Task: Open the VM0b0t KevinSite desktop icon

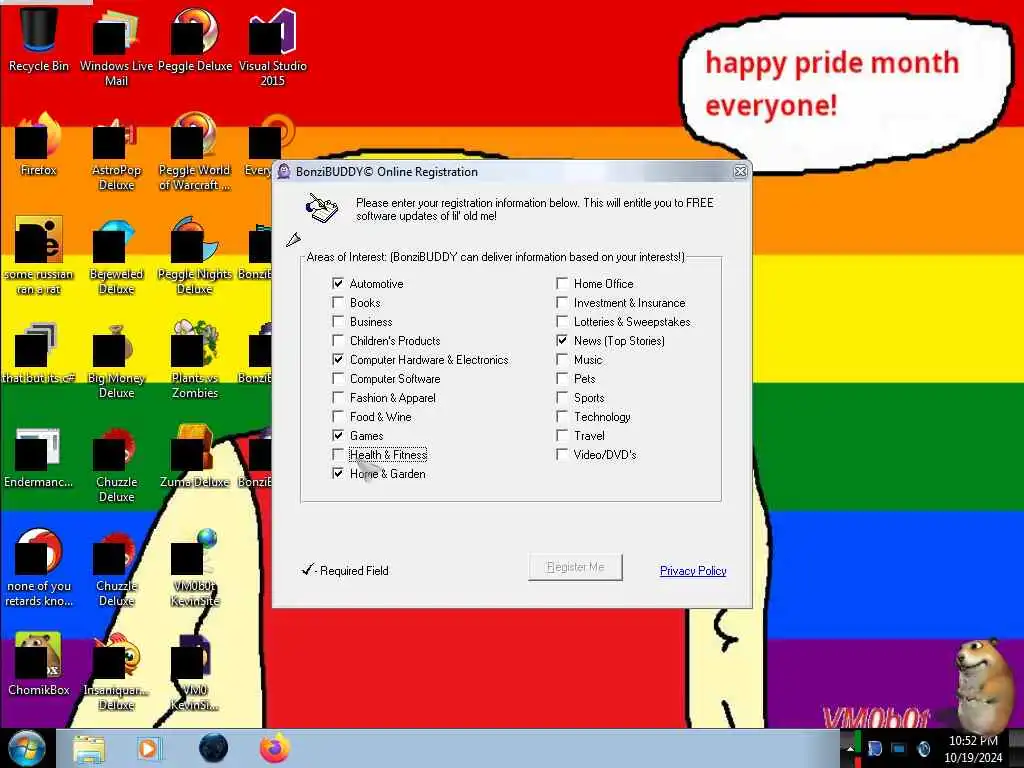Action: 195,568
